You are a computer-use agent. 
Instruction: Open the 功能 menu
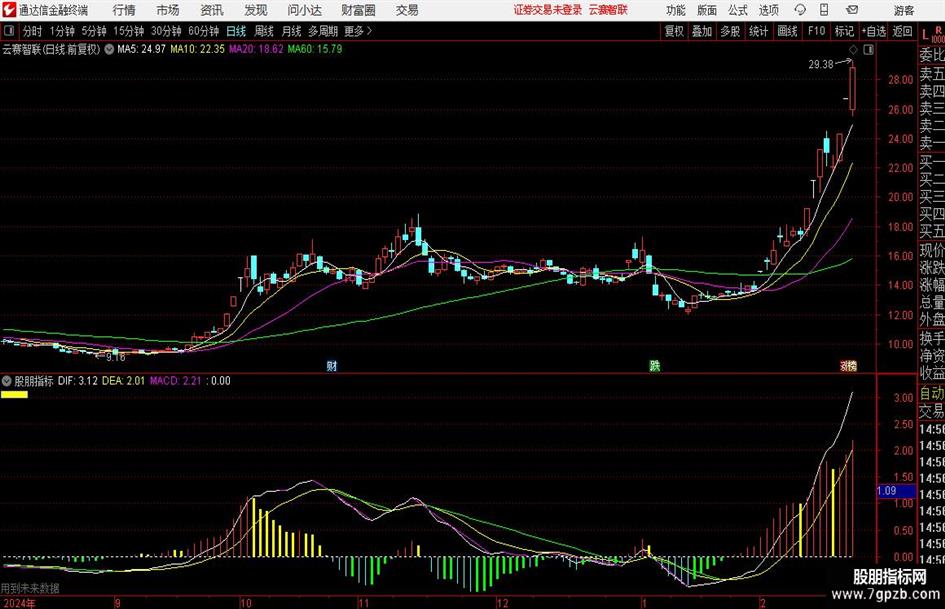[676, 10]
